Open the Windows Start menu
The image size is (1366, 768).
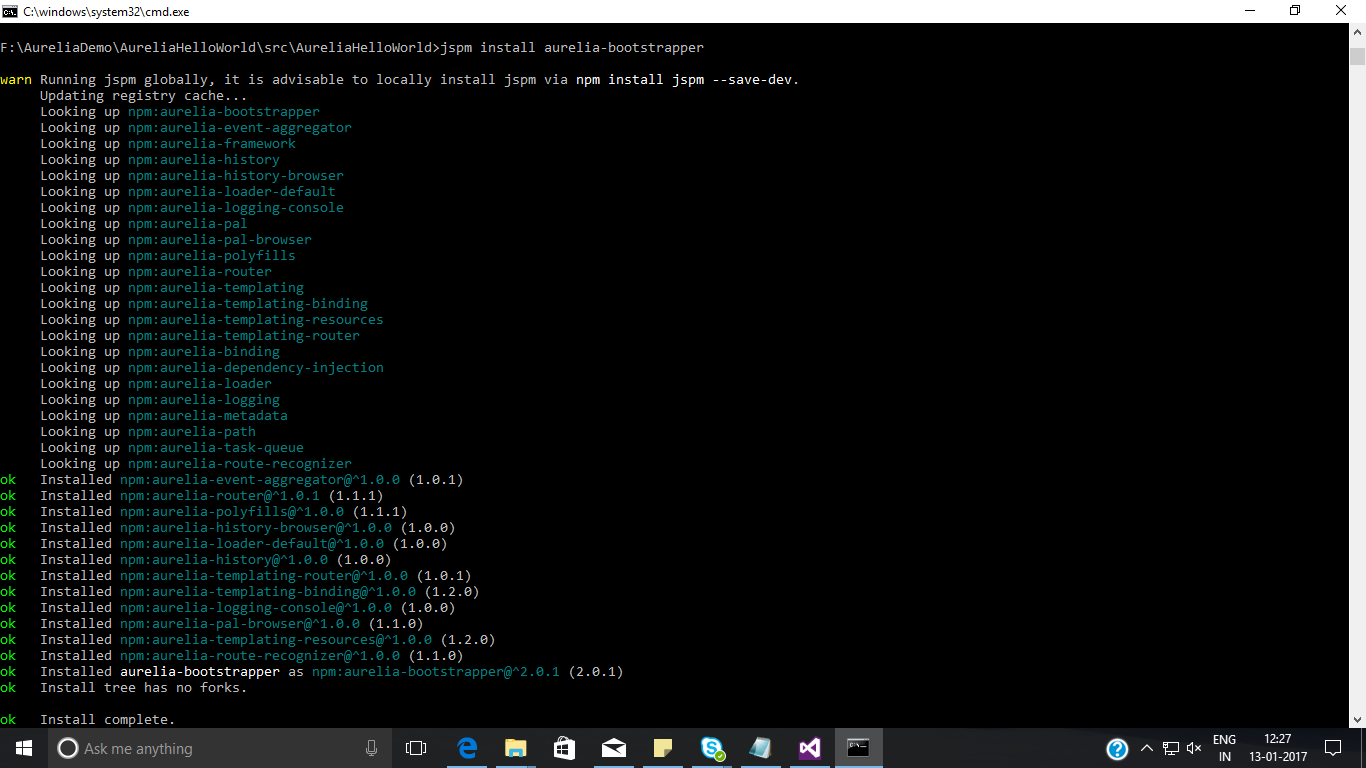(24, 748)
